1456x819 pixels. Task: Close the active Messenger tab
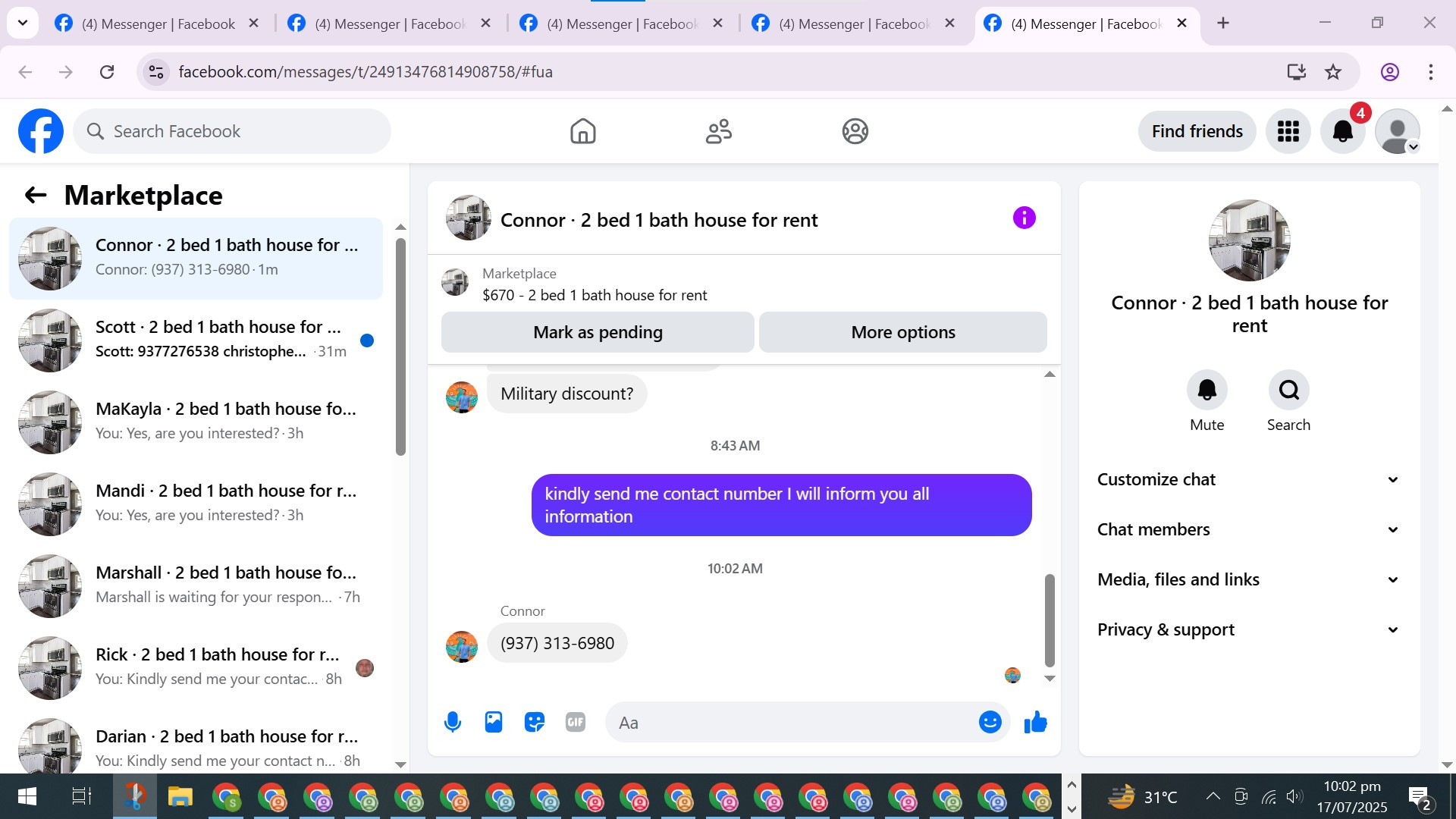click(x=1181, y=24)
